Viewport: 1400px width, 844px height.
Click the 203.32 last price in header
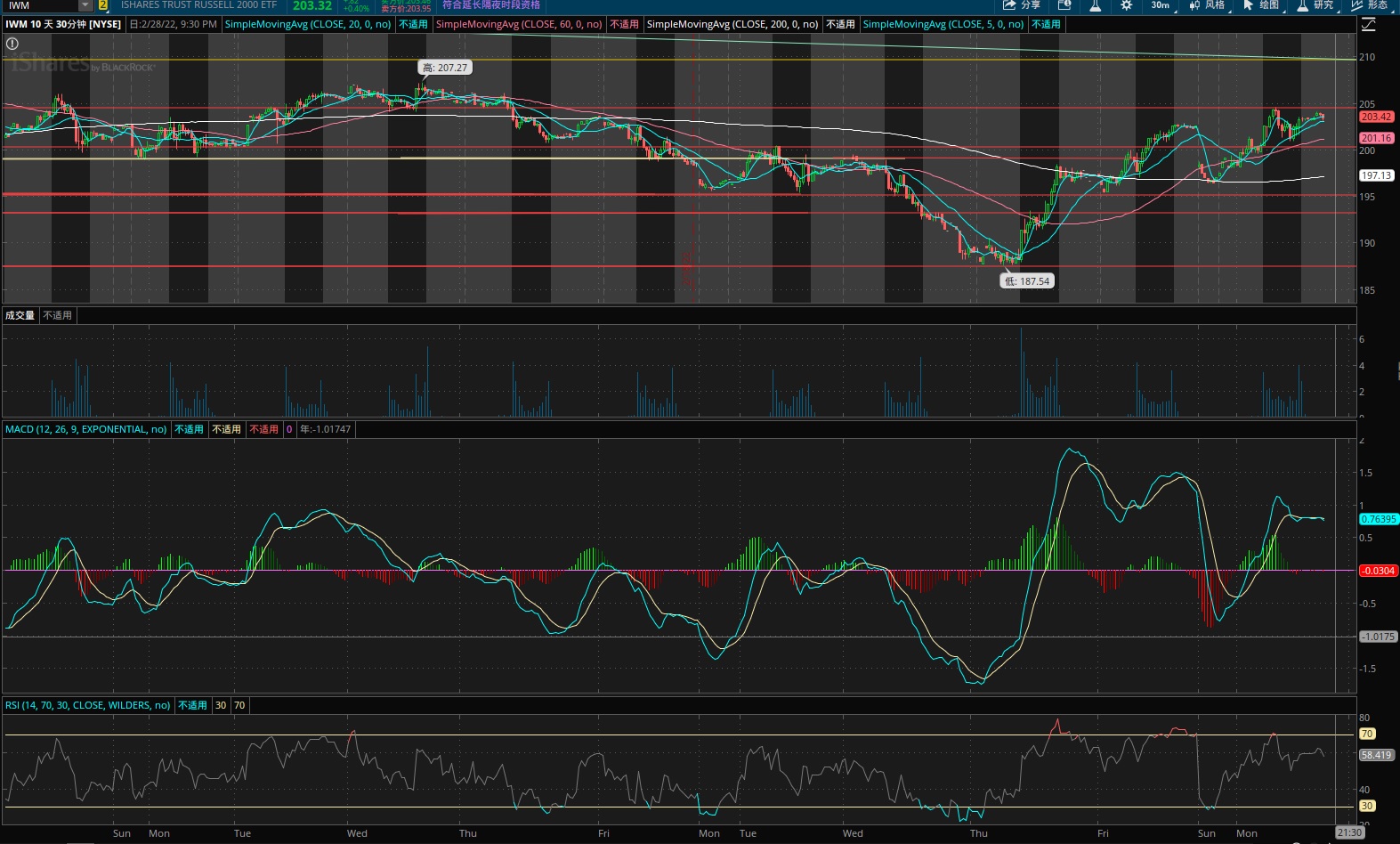click(x=312, y=5)
